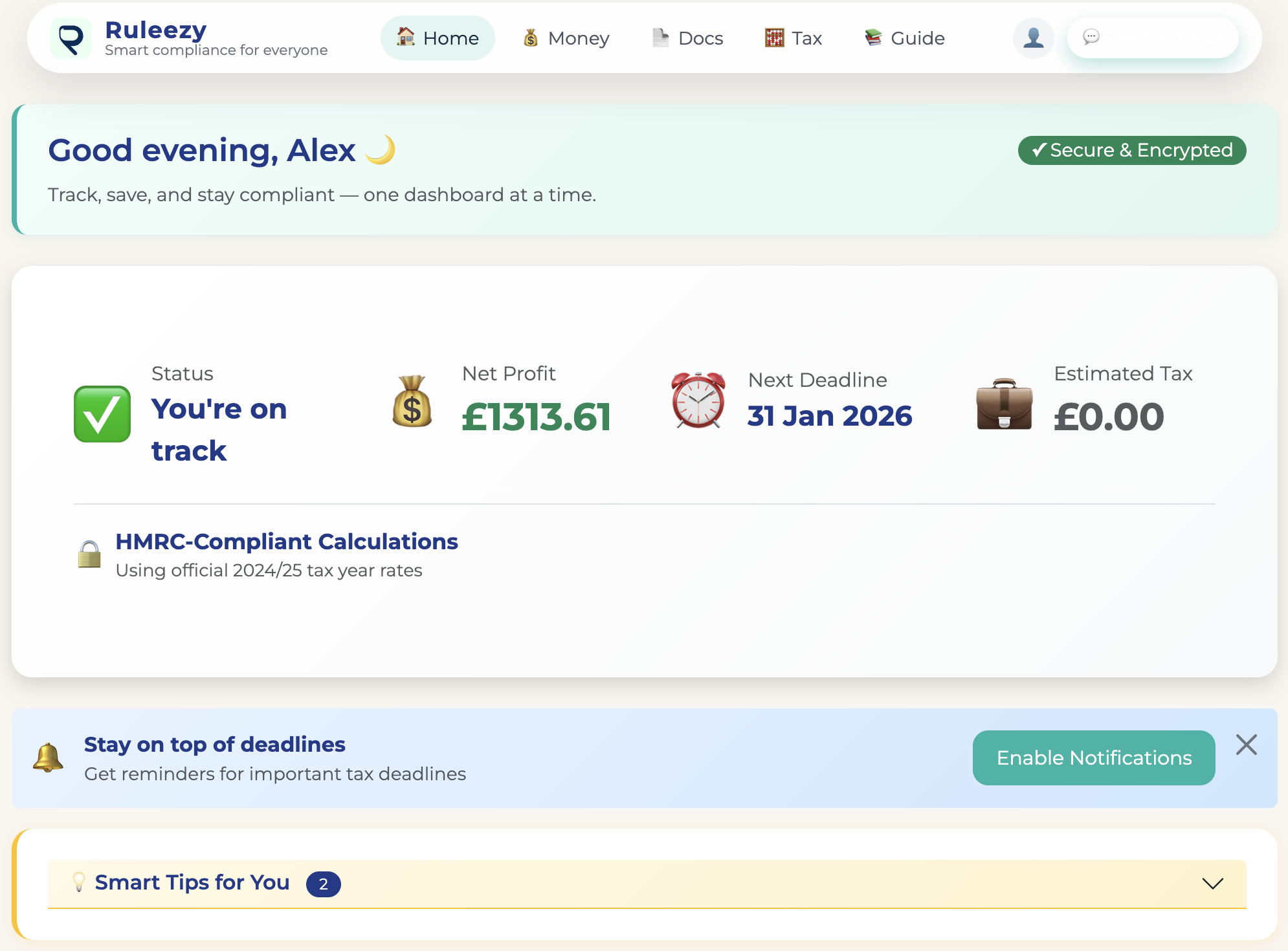1288x951 pixels.
Task: Switch to the Home tab
Action: pyautogui.click(x=437, y=38)
